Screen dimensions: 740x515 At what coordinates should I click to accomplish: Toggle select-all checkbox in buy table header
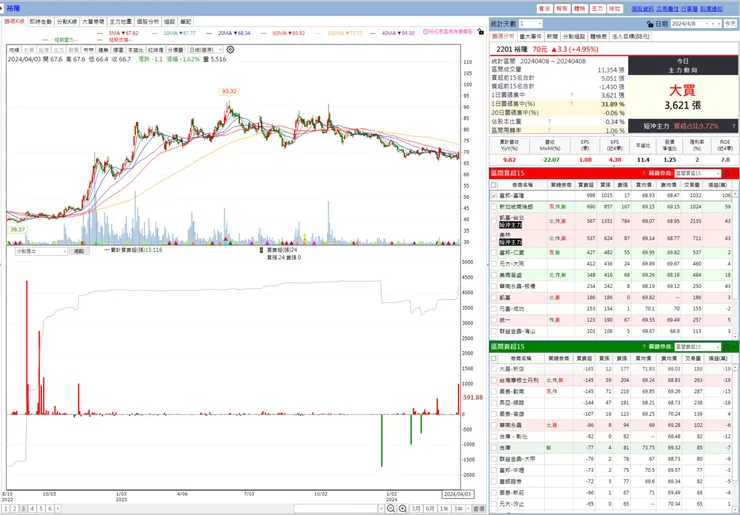pos(494,185)
